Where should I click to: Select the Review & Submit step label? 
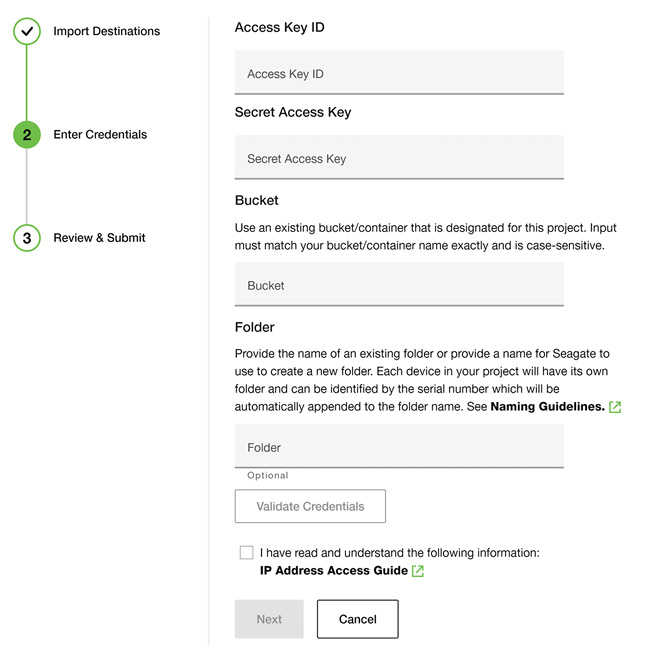99,238
